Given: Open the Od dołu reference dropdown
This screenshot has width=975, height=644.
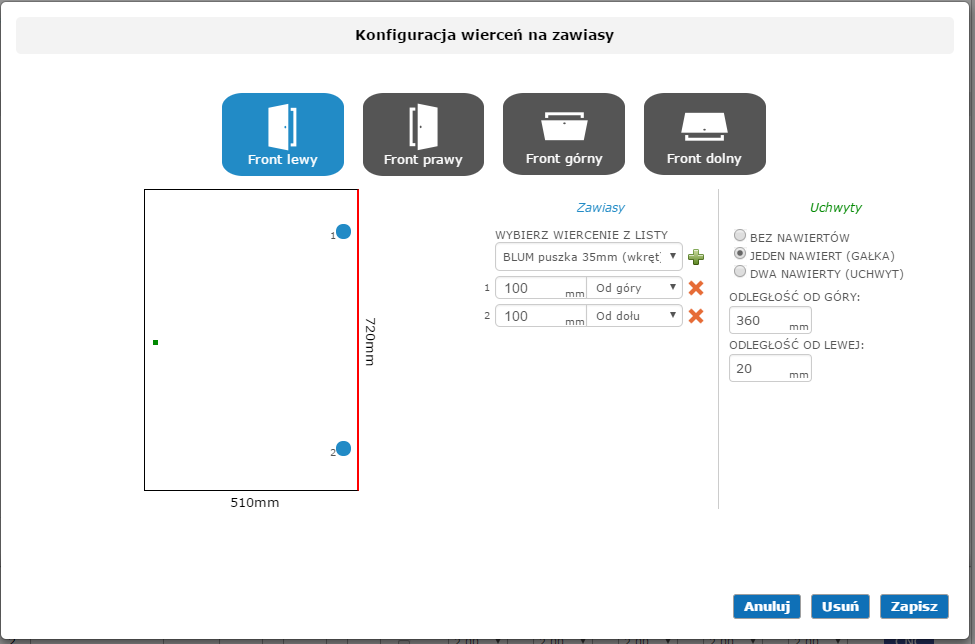Looking at the screenshot, I should (x=634, y=316).
